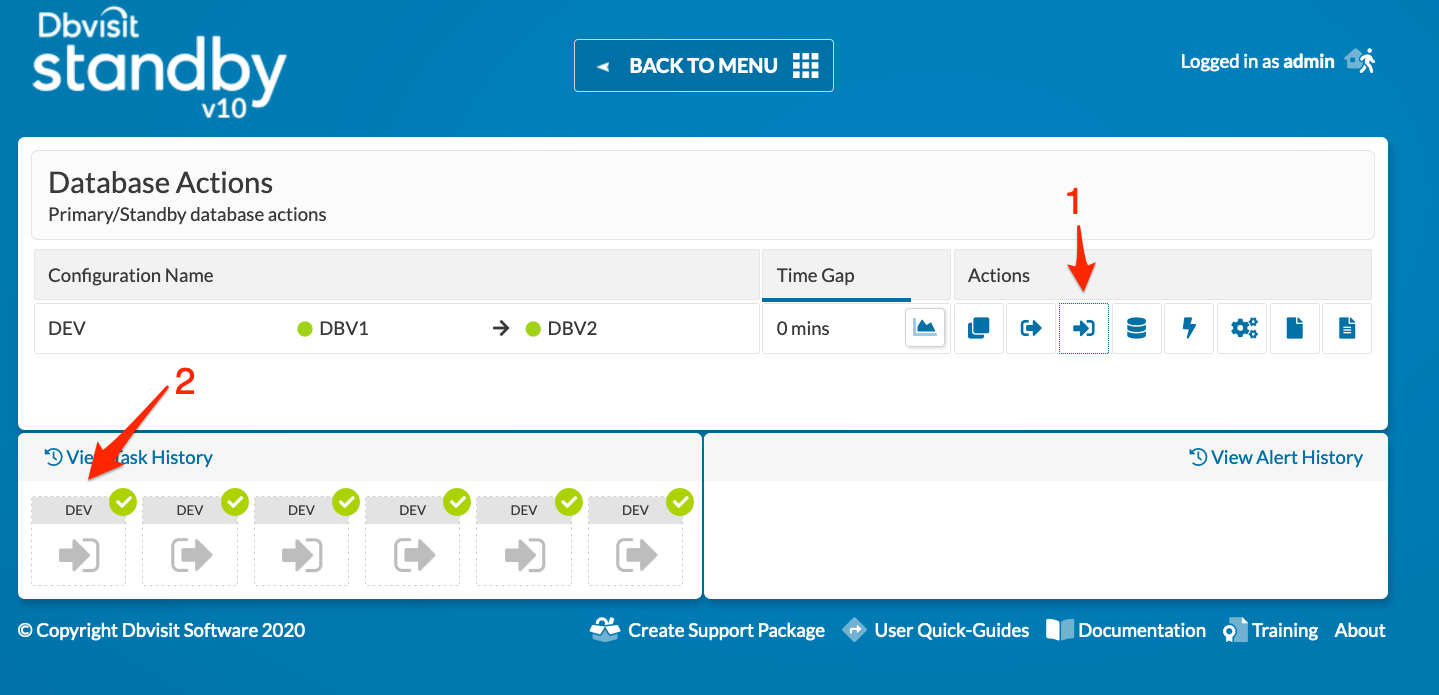Click Create Support Package
Viewport: 1439px width, 695px height.
pyautogui.click(x=708, y=630)
